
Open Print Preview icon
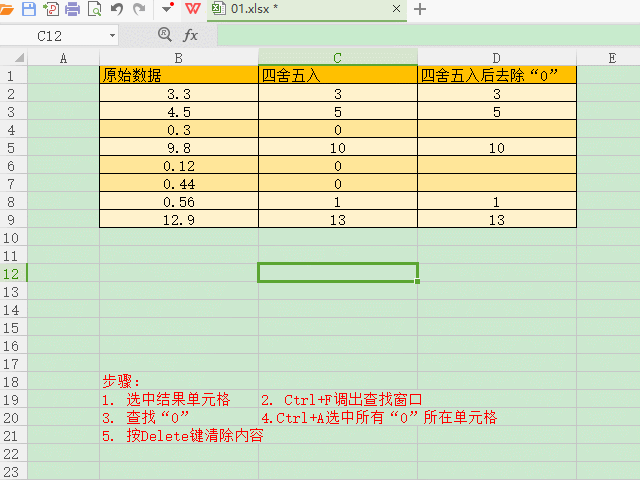pyautogui.click(x=95, y=9)
